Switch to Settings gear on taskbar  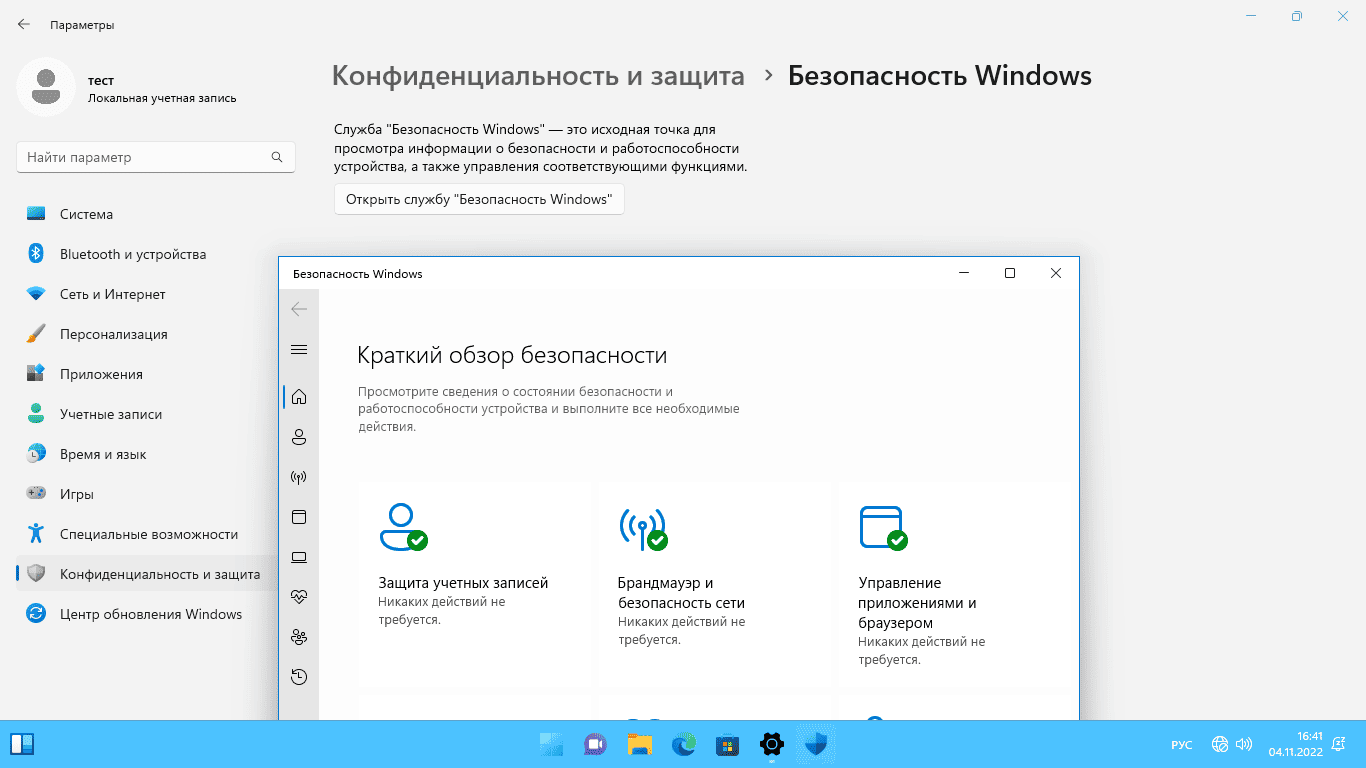coord(771,744)
